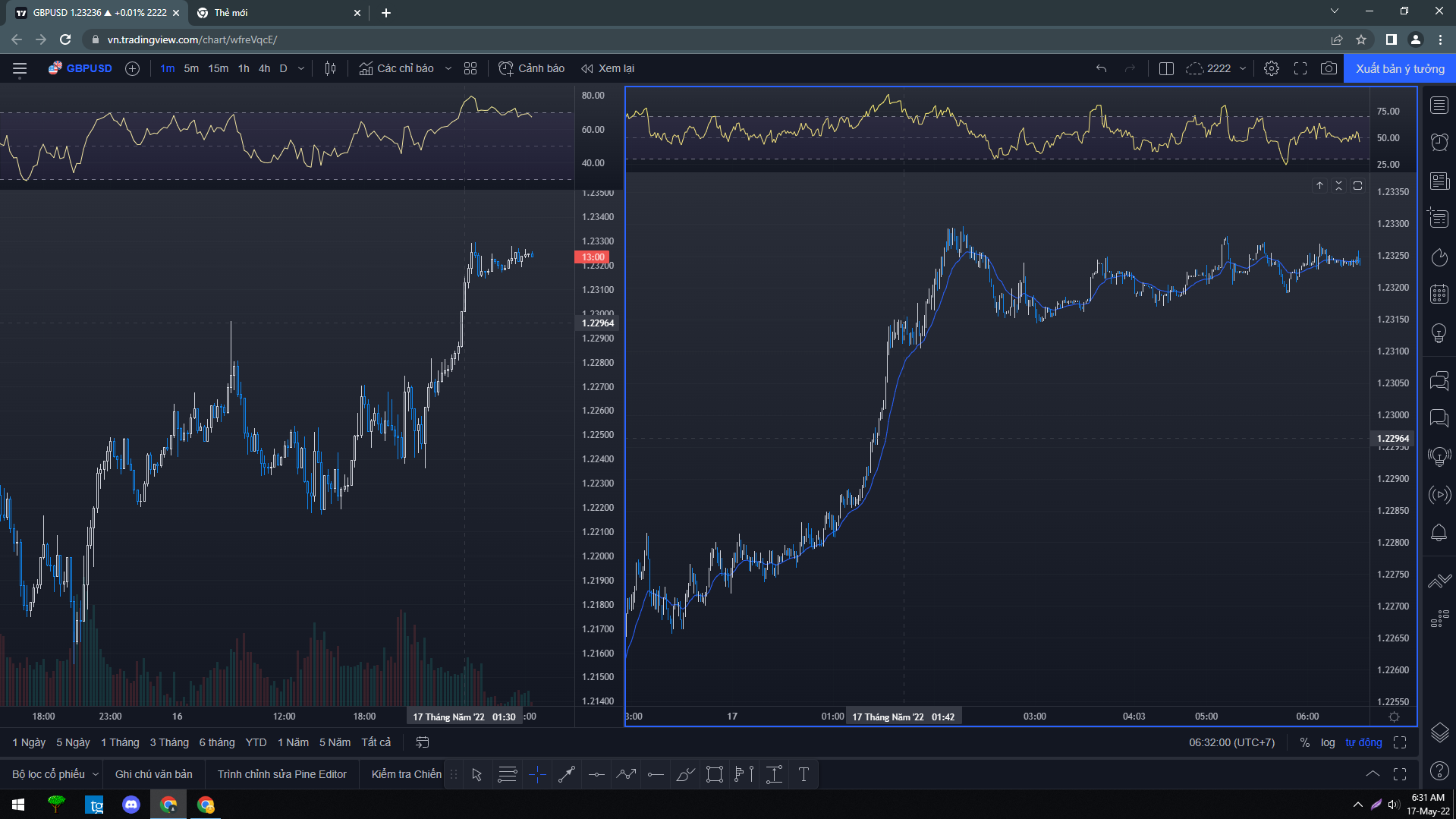Toggle percent scale mode
Viewport: 1456px width, 819px height.
pyautogui.click(x=1304, y=742)
